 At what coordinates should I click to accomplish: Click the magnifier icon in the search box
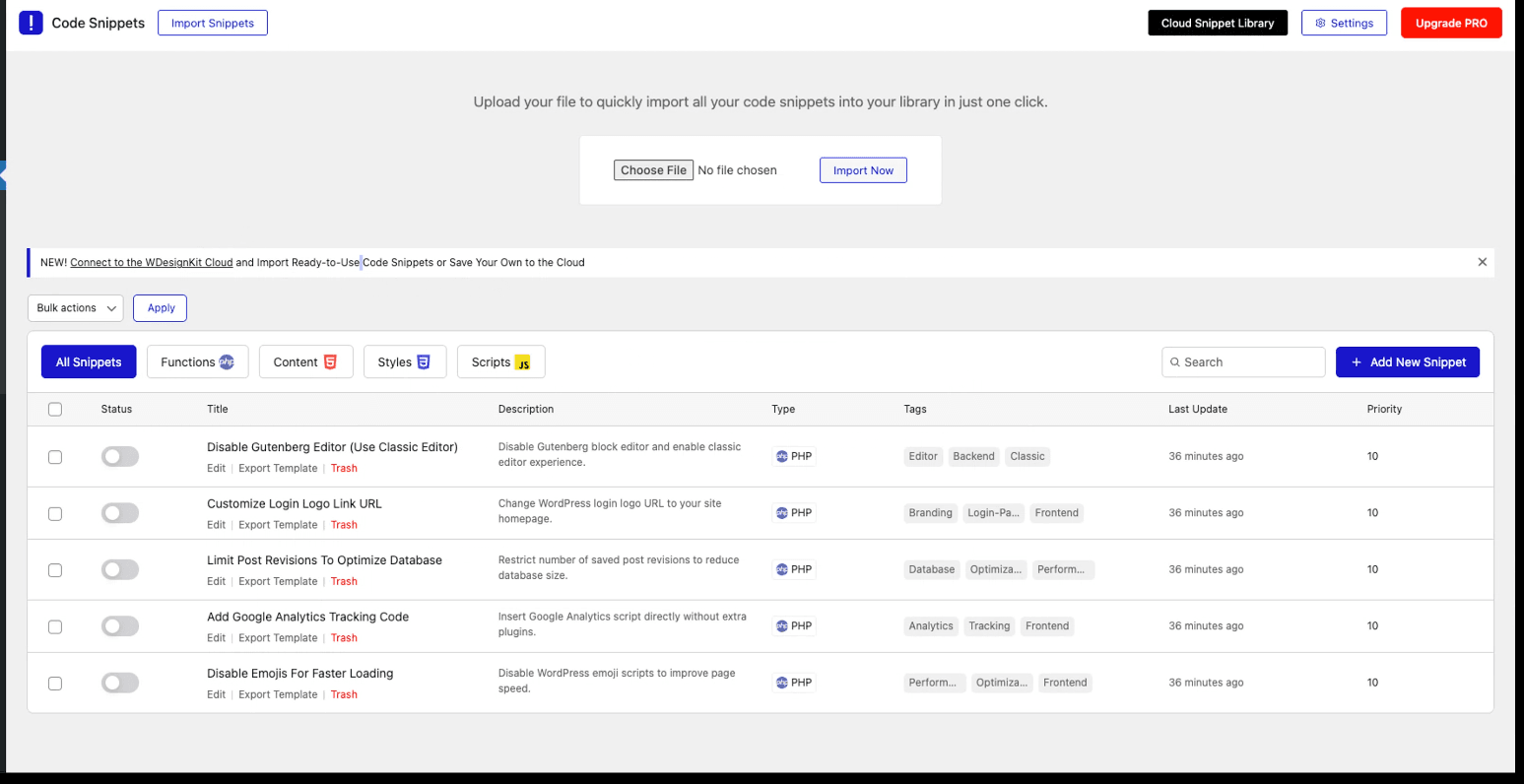[x=1174, y=361]
